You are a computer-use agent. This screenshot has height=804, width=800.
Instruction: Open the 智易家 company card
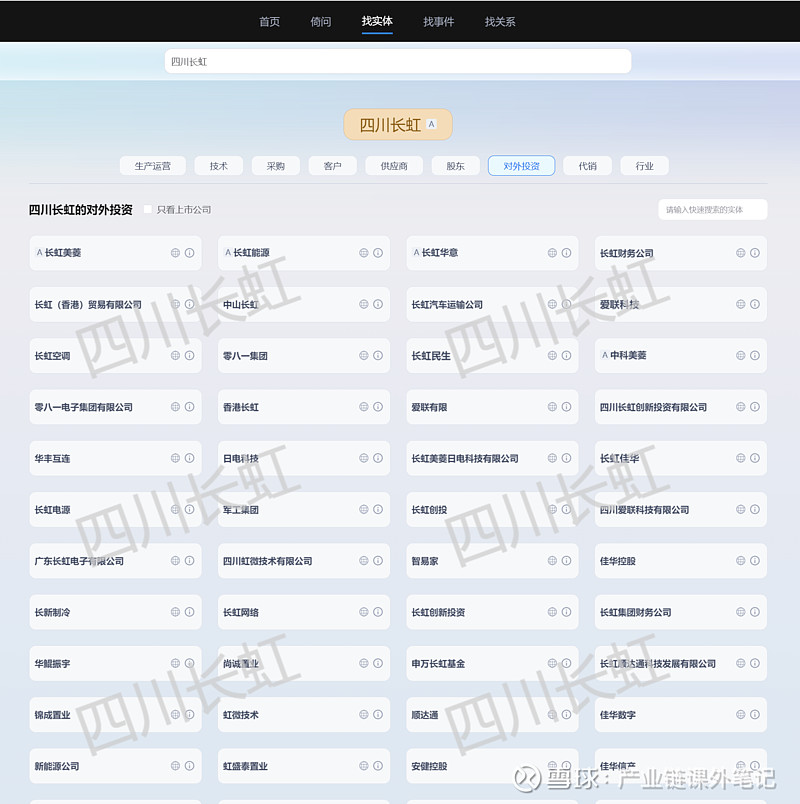click(x=492, y=560)
